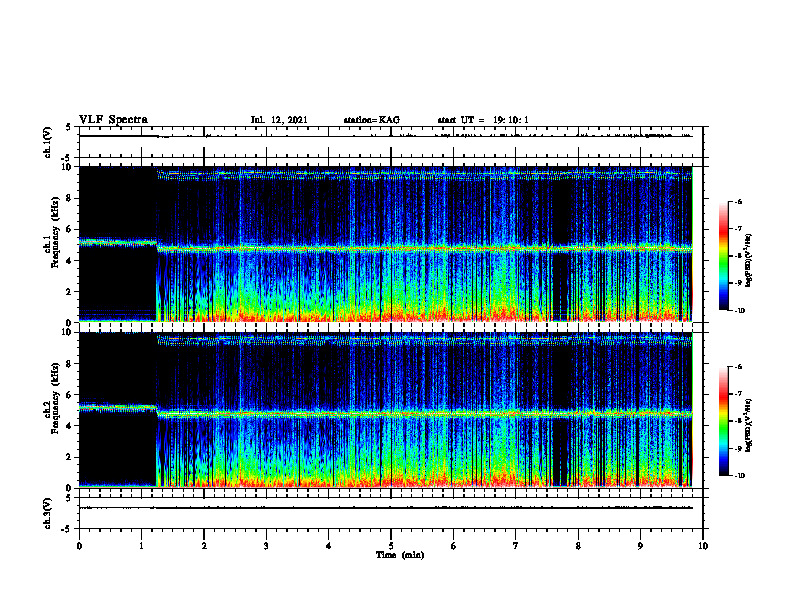
Task: Click the time axis tick label "10"
Action: (x=703, y=546)
